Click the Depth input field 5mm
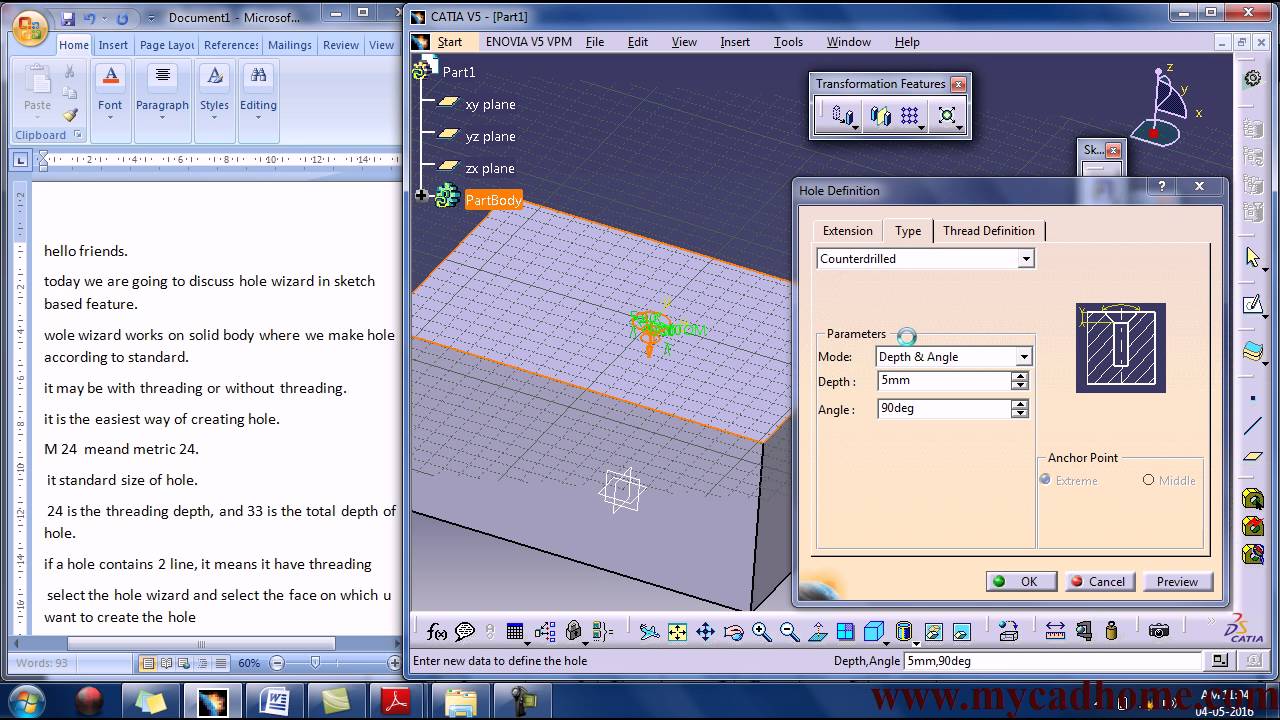Screen dimensions: 1280x720 point(943,381)
